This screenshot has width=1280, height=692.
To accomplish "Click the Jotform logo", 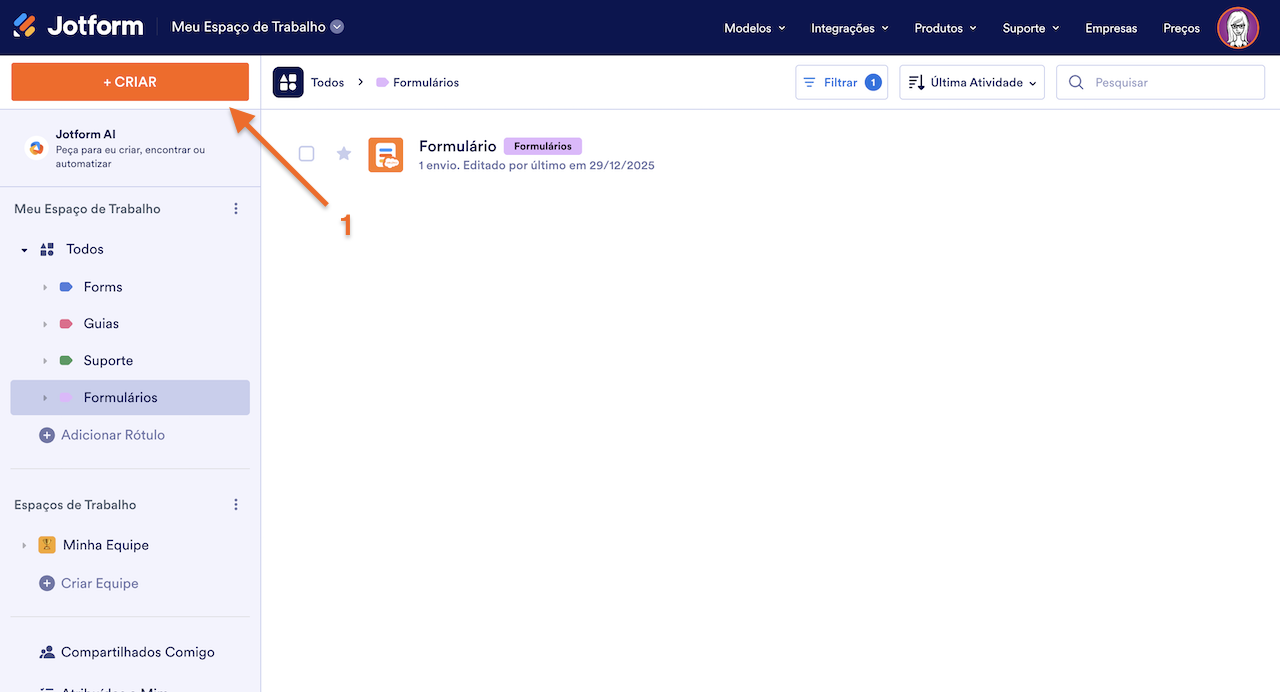I will pyautogui.click(x=78, y=27).
